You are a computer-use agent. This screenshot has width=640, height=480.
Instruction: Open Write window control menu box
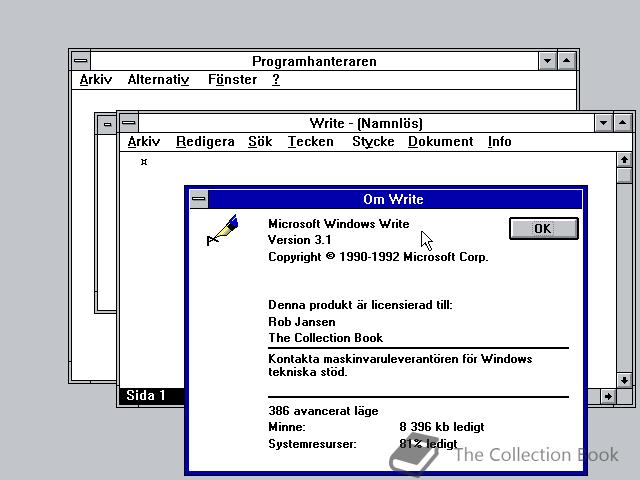click(129, 123)
